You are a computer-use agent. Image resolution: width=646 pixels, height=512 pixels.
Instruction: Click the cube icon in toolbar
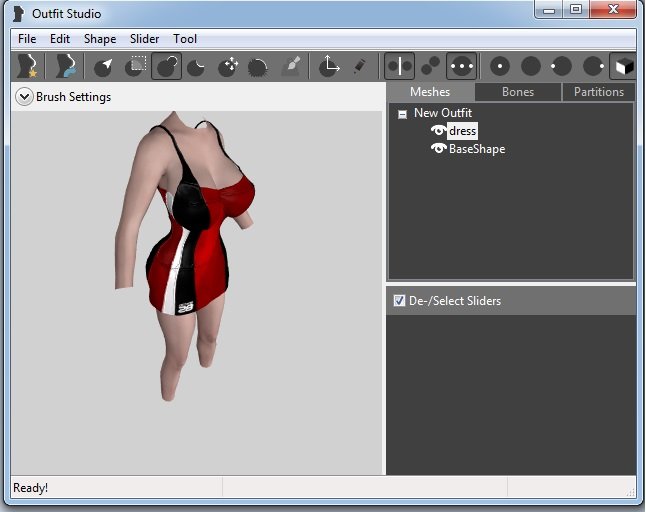click(622, 67)
